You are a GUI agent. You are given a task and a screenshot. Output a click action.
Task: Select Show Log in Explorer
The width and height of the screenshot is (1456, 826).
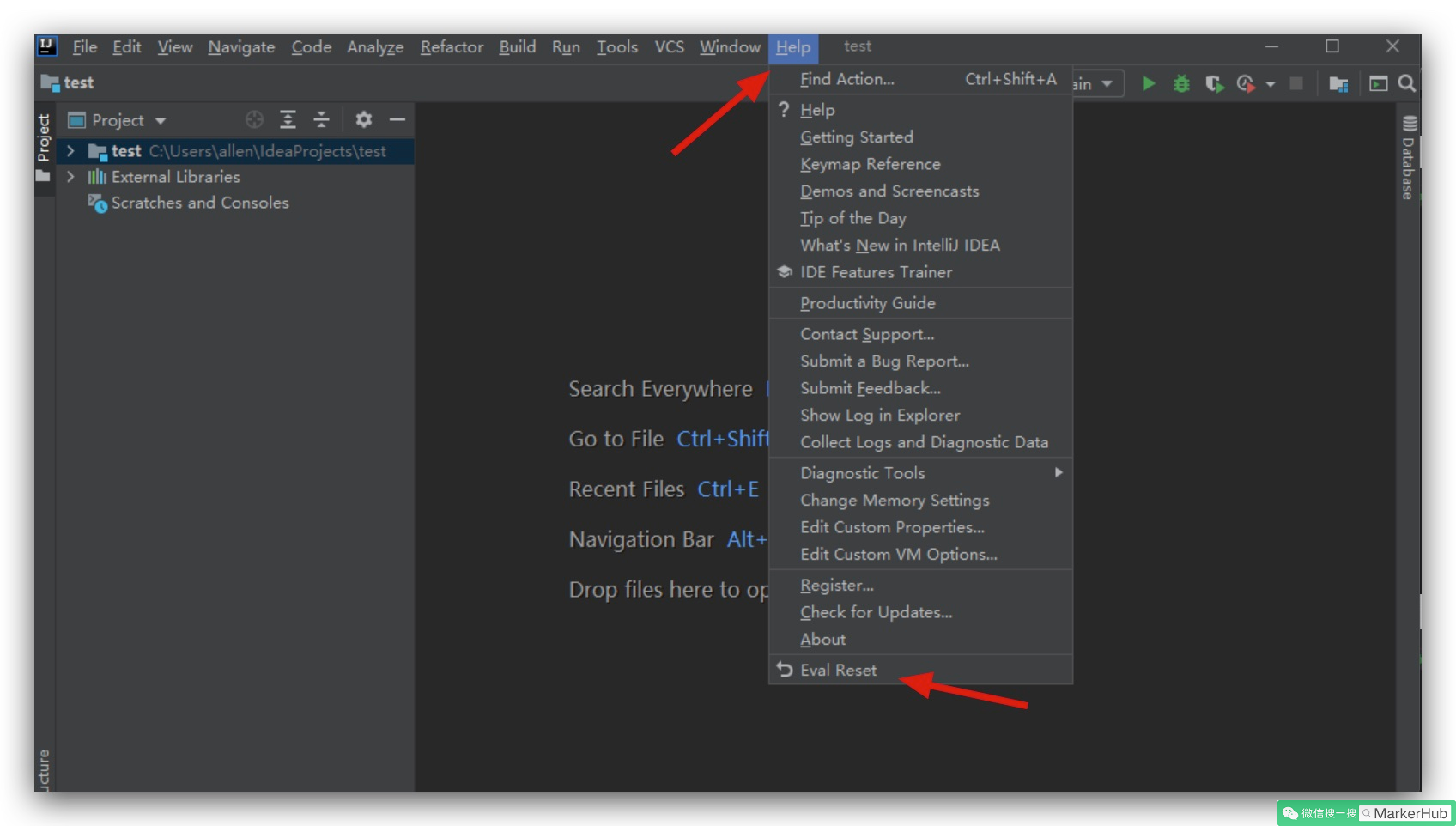click(x=920, y=416)
